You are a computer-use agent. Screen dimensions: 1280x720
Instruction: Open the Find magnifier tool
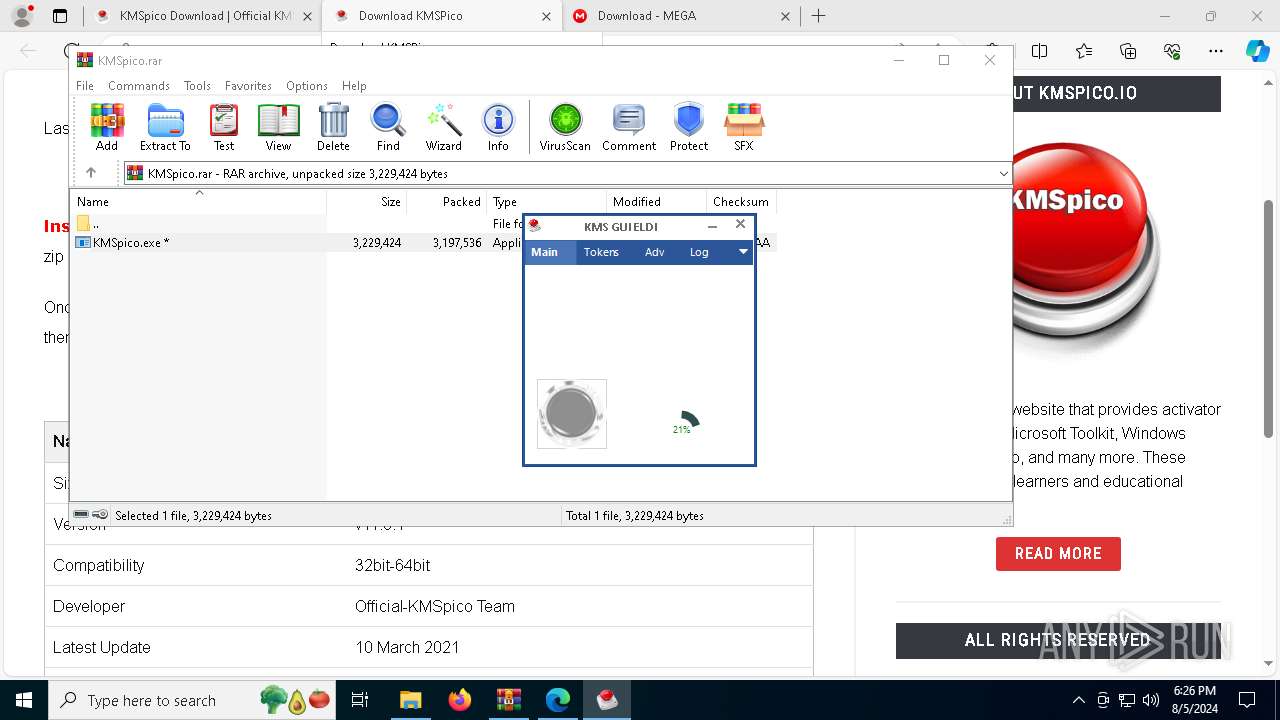[x=388, y=127]
